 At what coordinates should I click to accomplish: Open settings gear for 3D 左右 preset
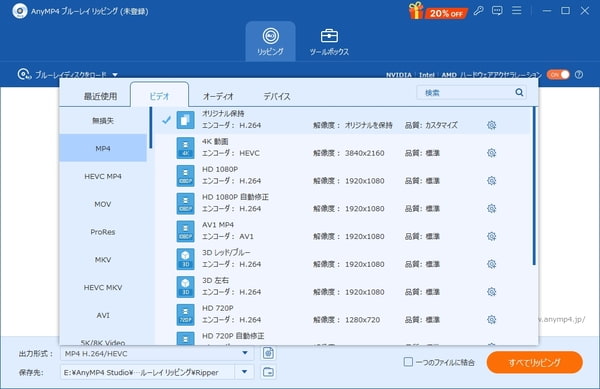point(492,292)
